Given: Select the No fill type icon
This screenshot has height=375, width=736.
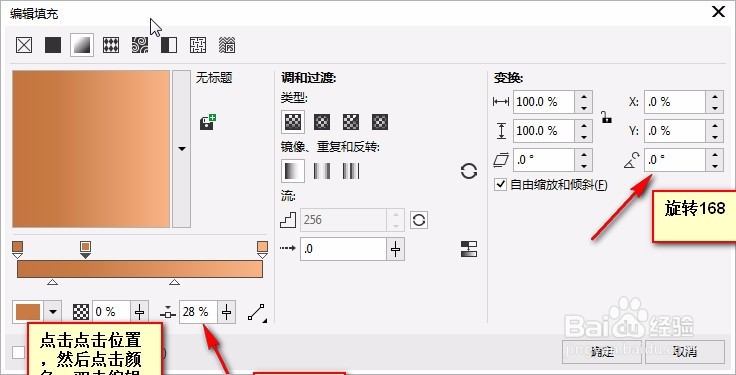Looking at the screenshot, I should (x=24, y=45).
